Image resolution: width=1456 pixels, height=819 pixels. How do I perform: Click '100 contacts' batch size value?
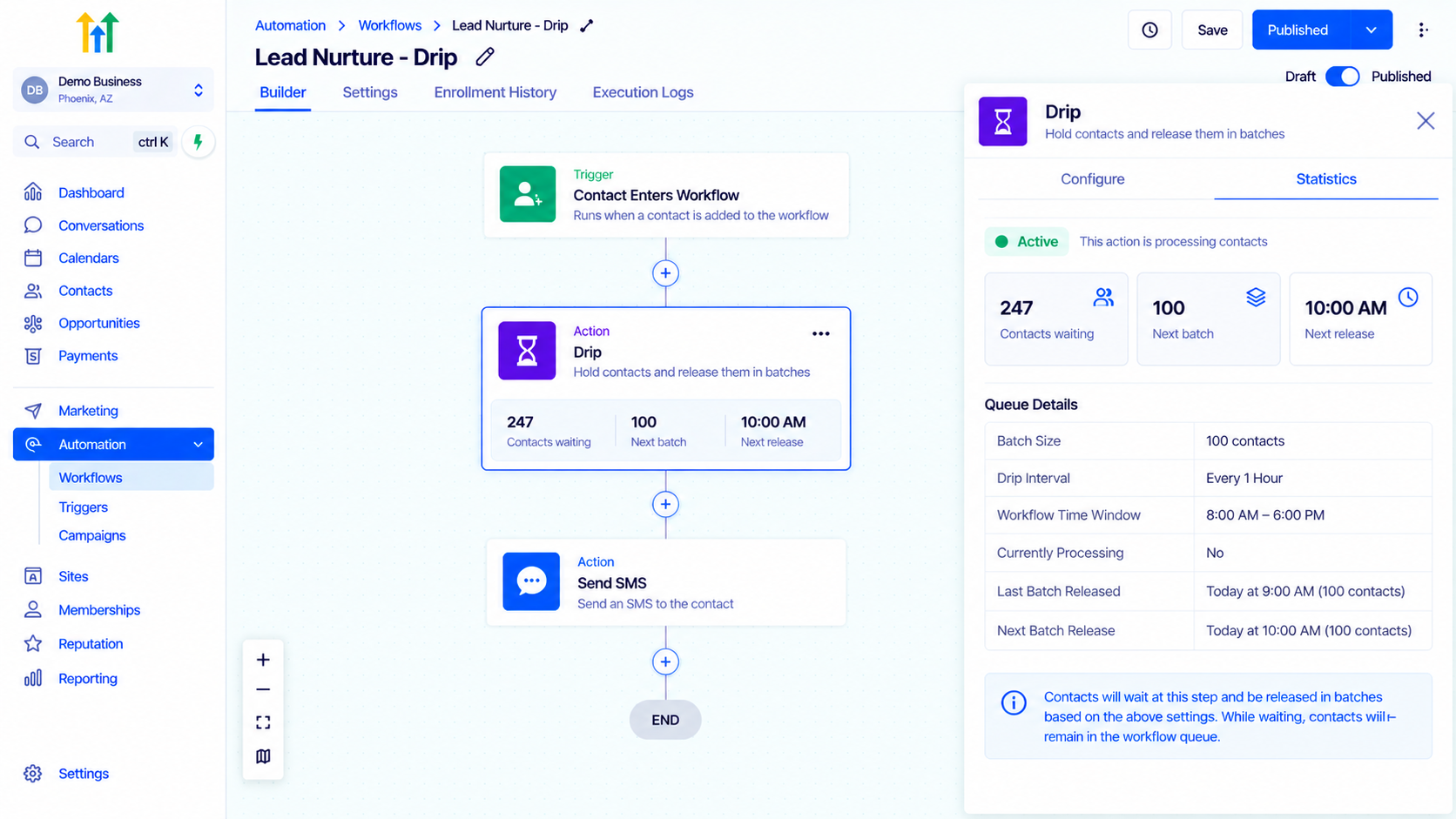1244,441
